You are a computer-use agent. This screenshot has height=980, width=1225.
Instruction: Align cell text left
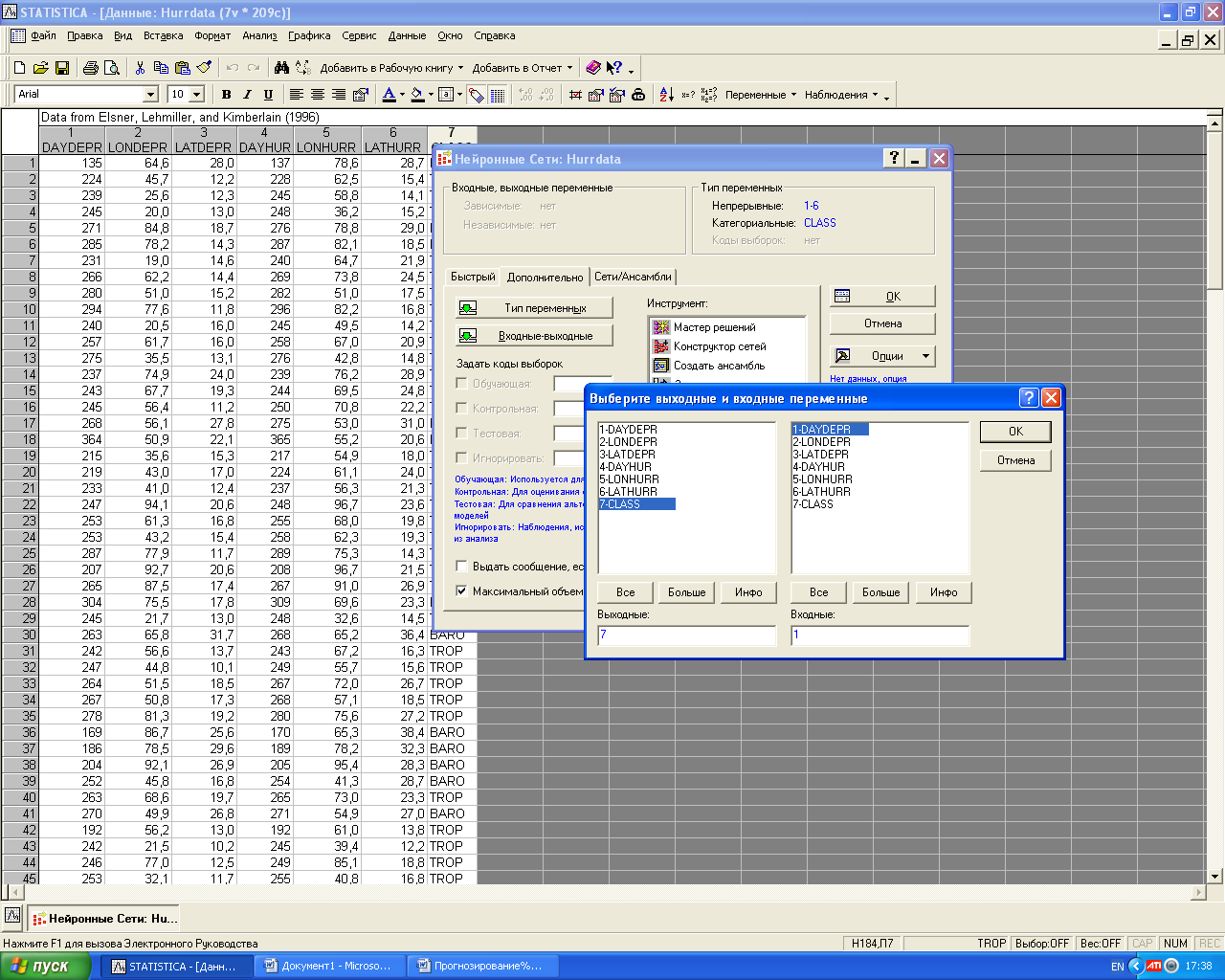coord(297,95)
